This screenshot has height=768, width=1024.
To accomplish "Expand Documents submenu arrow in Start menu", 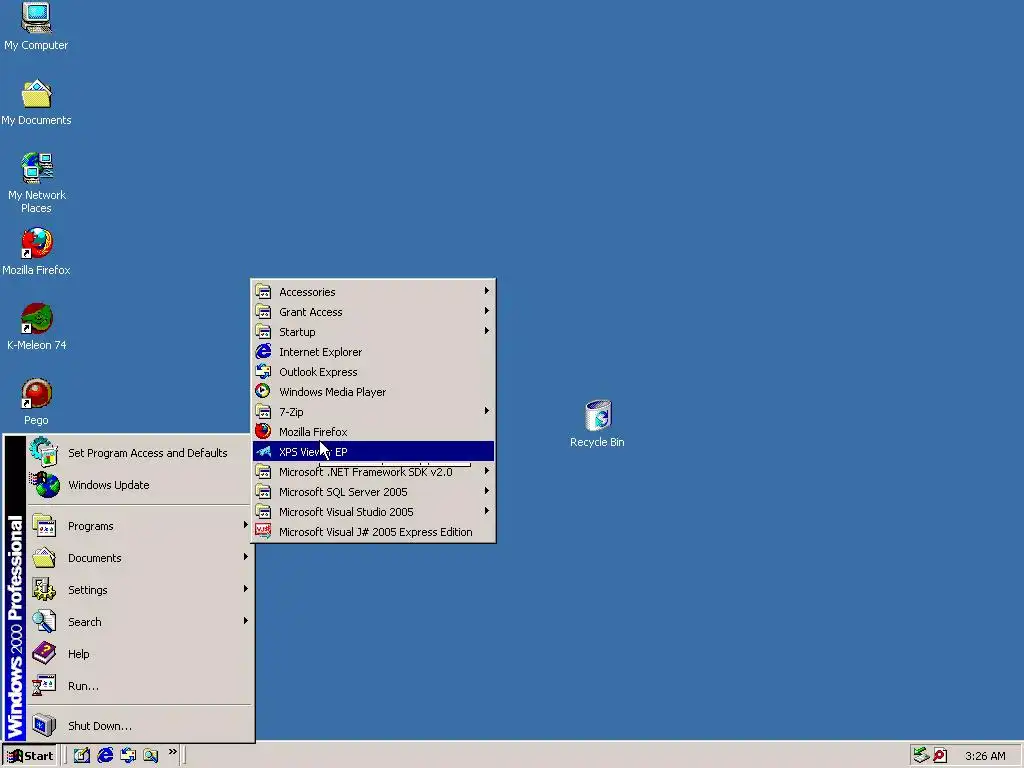I will tap(246, 557).
